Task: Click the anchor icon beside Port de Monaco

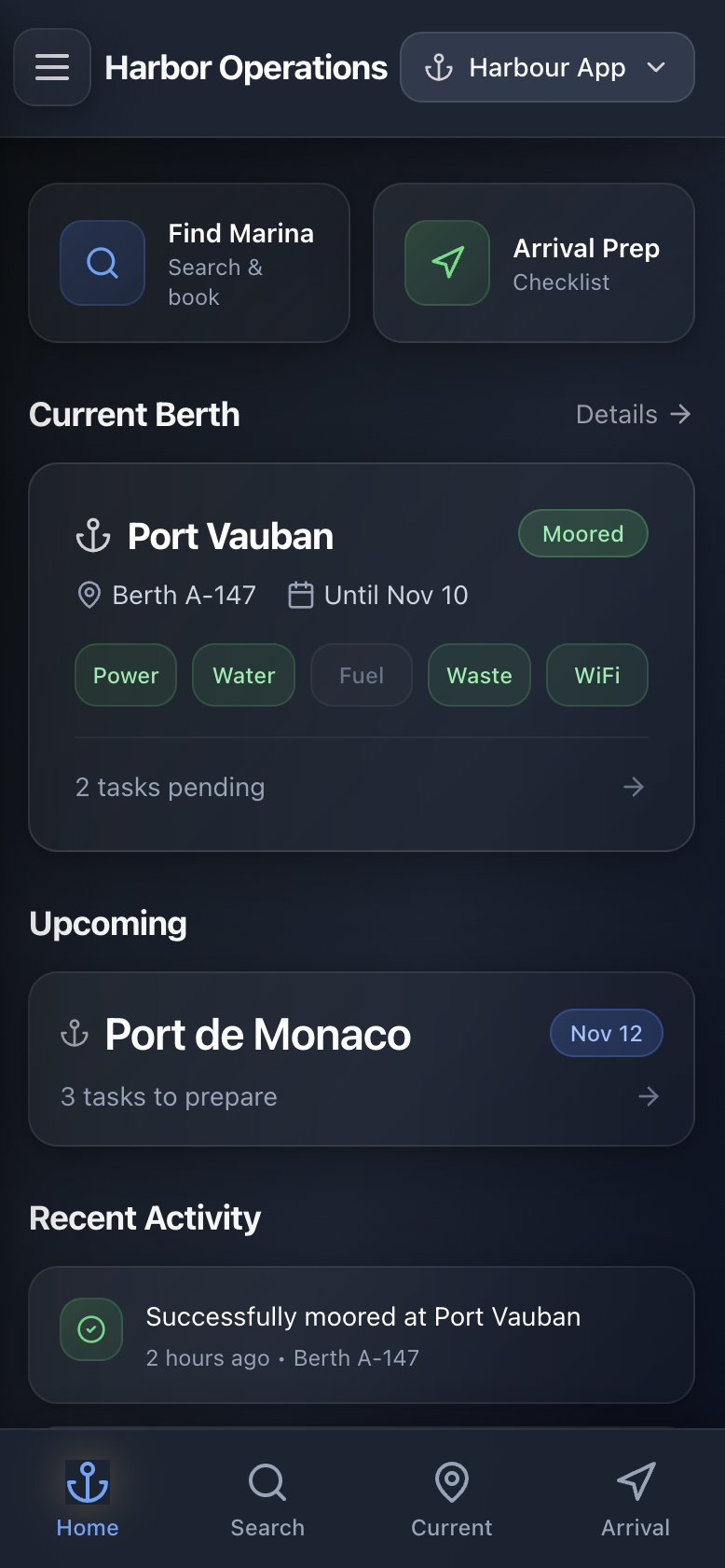Action: 75,1034
